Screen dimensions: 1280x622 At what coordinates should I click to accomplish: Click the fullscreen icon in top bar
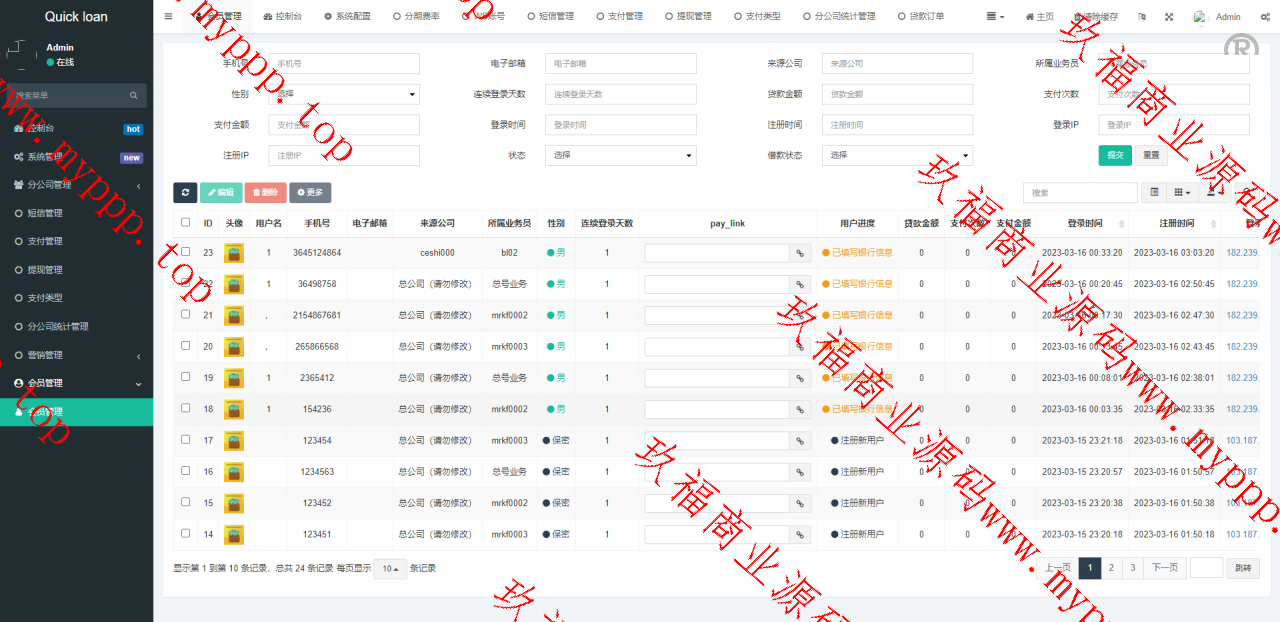pos(1169,17)
